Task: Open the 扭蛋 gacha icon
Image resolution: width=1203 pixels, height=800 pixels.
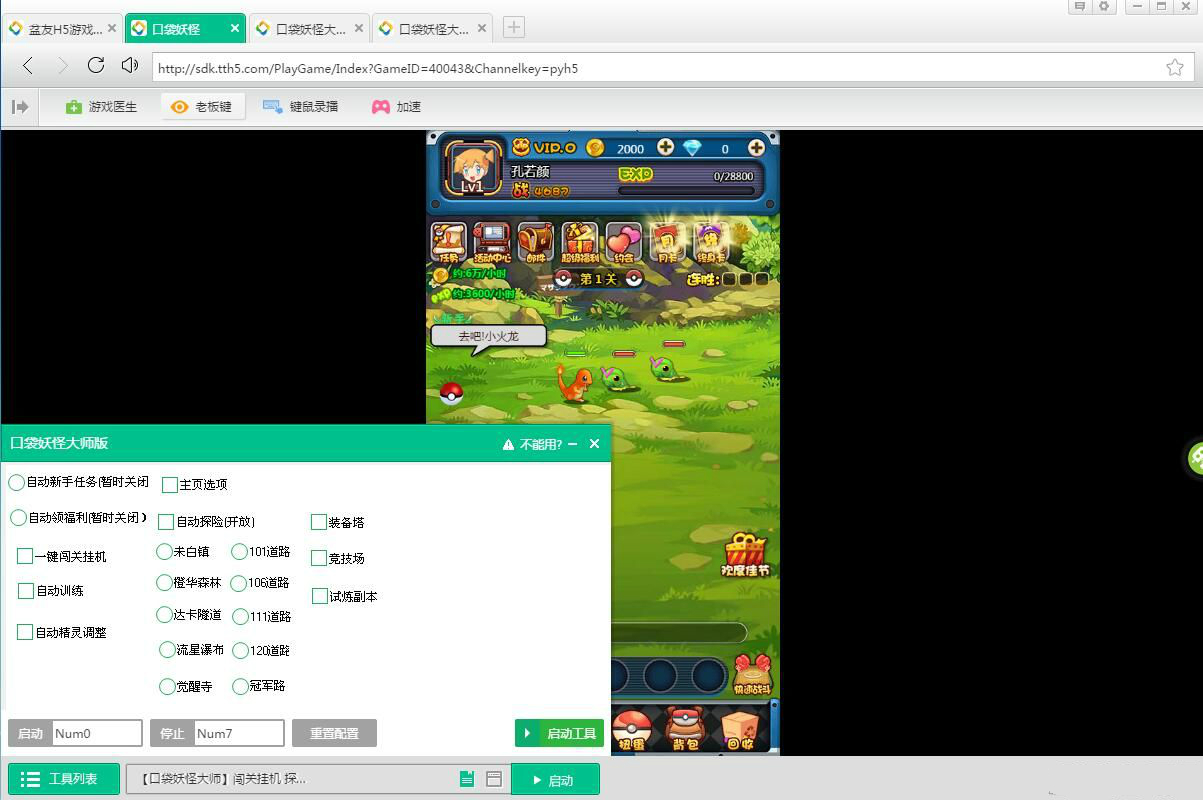Action: 631,729
